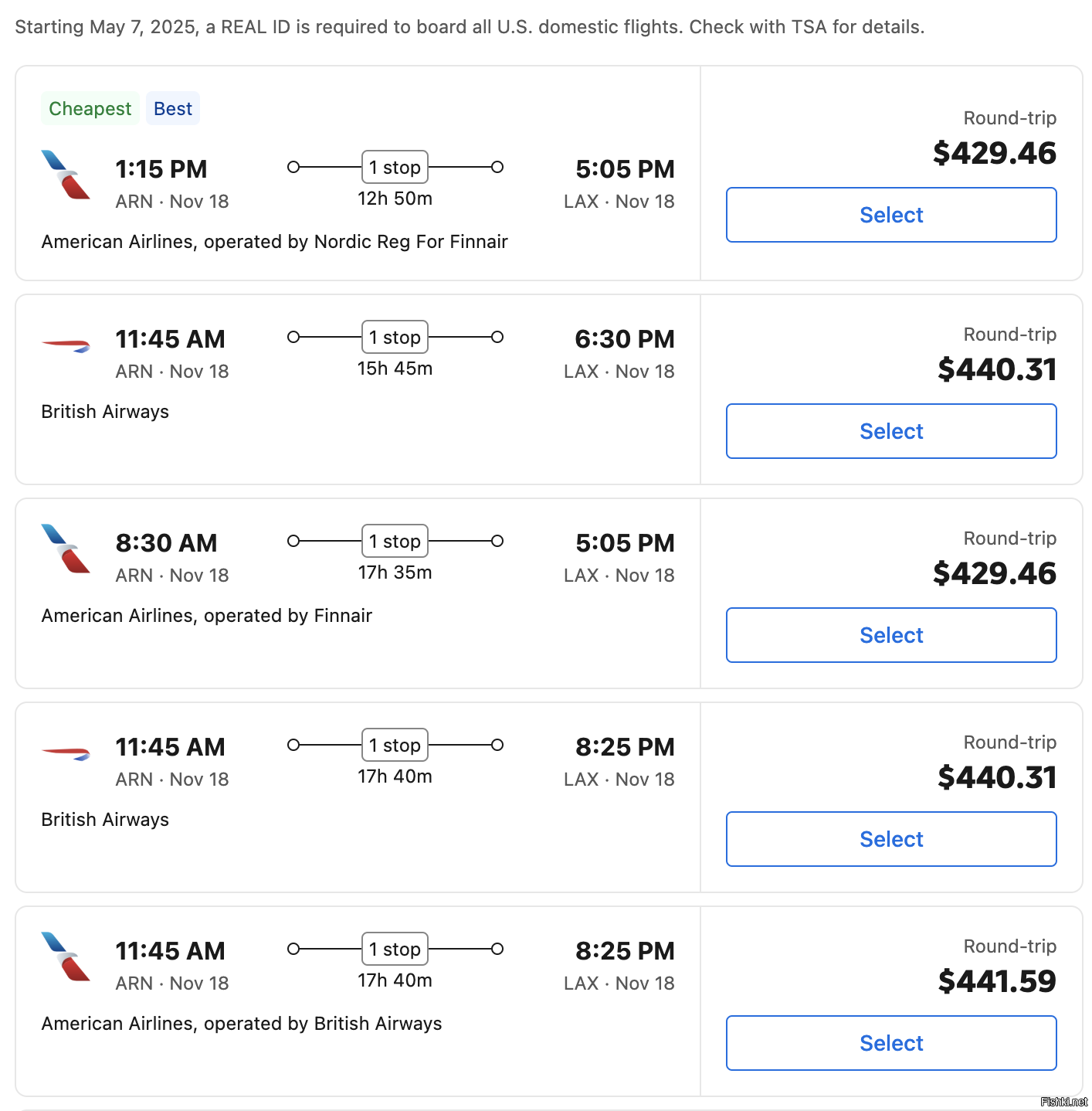
Task: Click the 1 stop badge on British Airways 17h 40m
Action: (x=395, y=745)
